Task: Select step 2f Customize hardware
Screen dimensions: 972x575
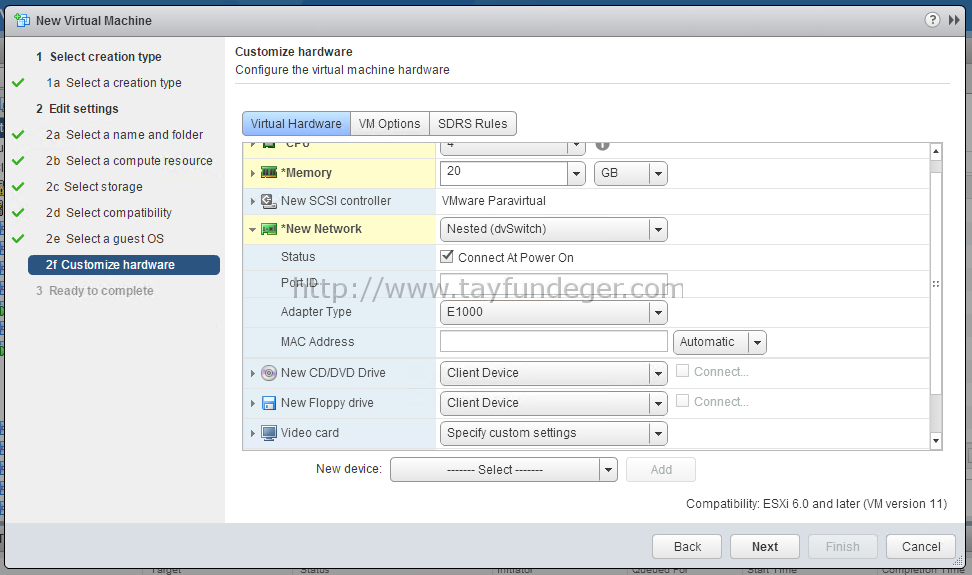Action: (x=124, y=265)
